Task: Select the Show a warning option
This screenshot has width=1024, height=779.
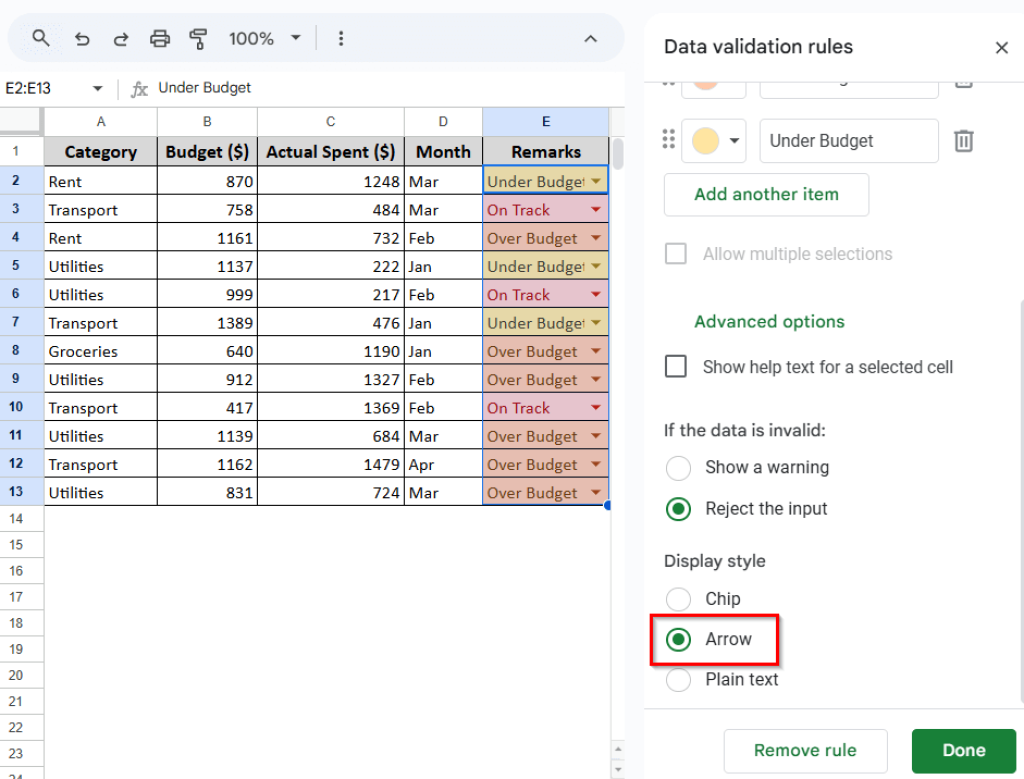Action: tap(679, 468)
